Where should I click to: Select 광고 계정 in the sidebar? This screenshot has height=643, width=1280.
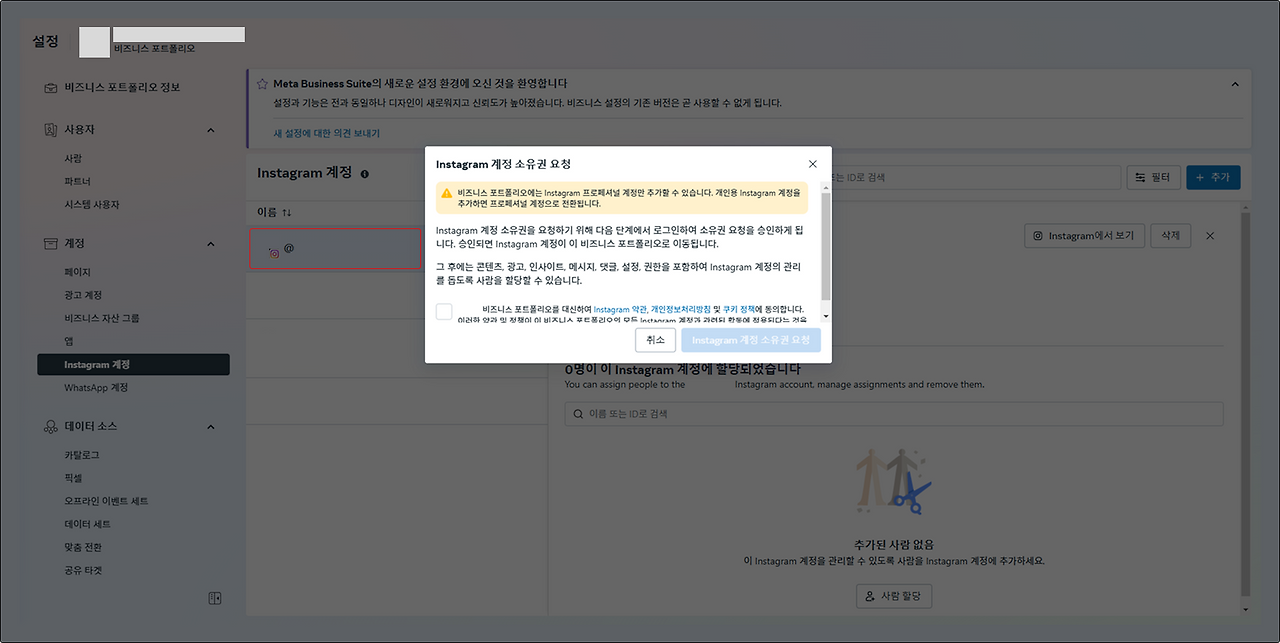(x=83, y=296)
